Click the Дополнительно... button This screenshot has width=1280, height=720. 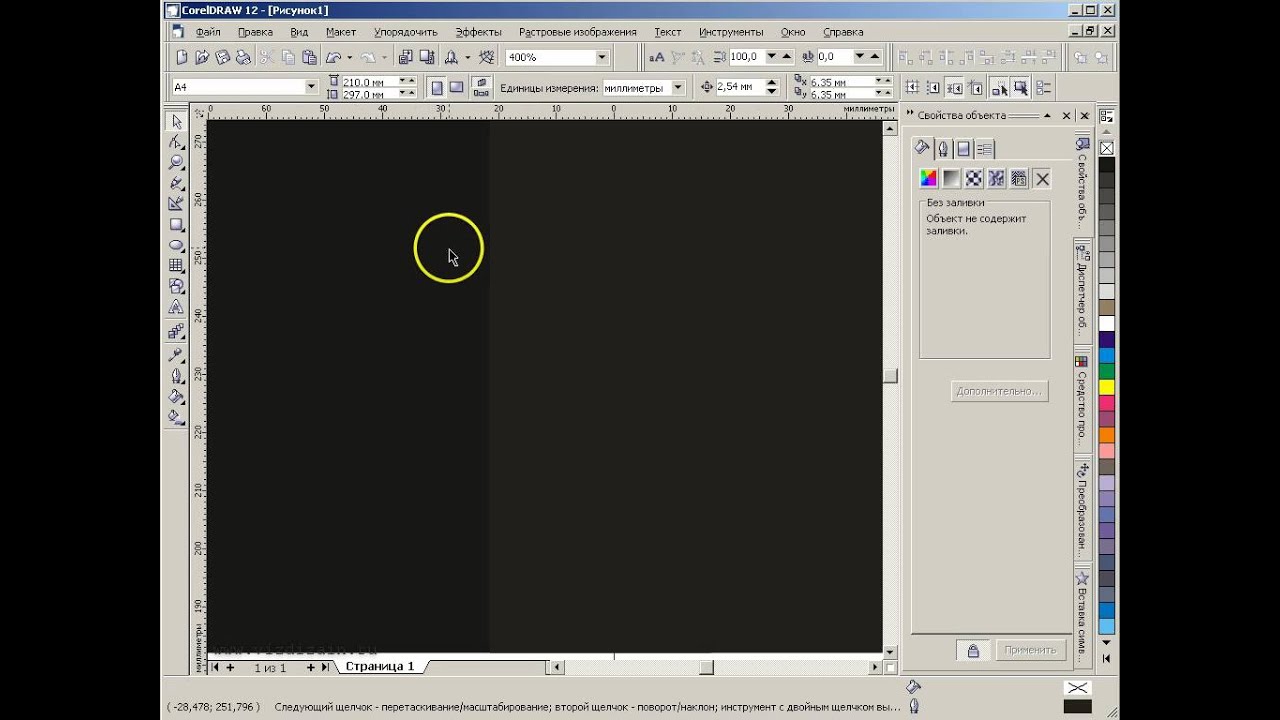pos(999,391)
